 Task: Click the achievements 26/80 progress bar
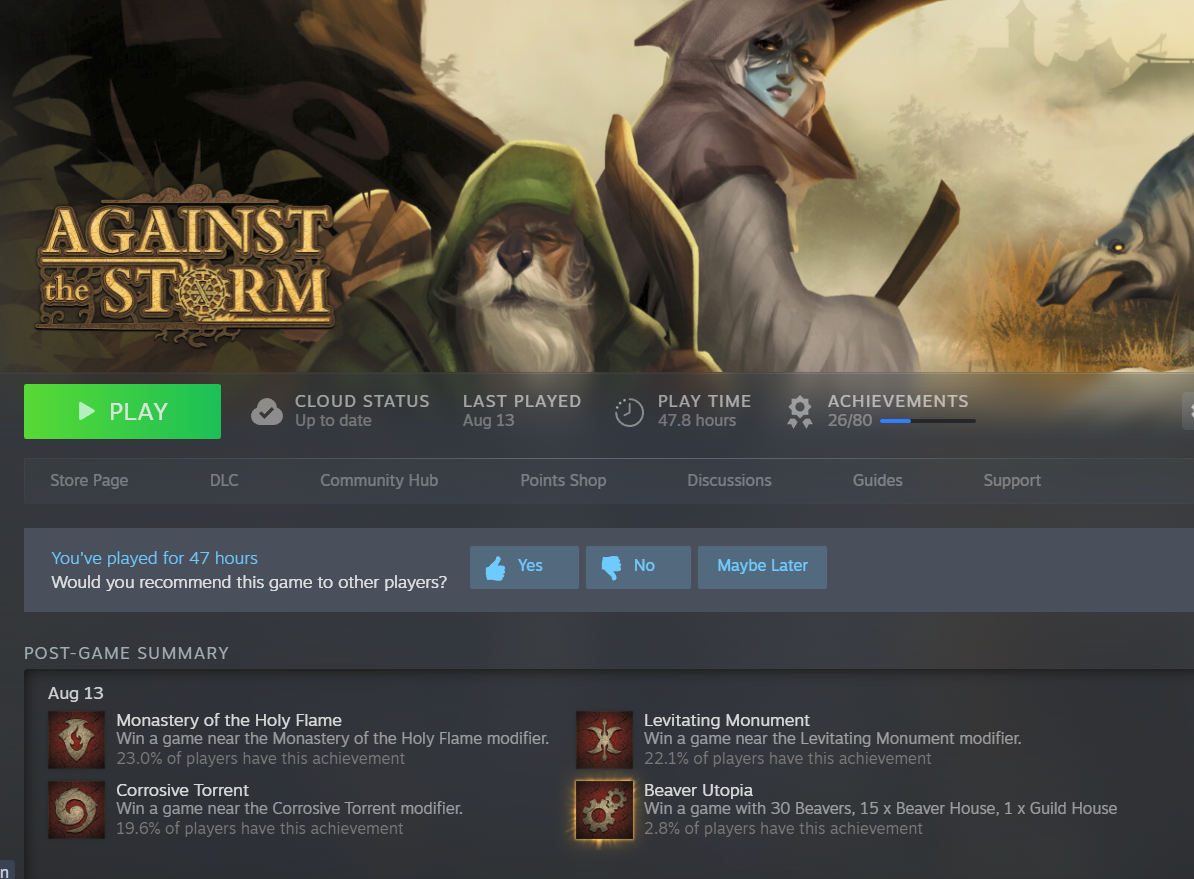pos(927,420)
